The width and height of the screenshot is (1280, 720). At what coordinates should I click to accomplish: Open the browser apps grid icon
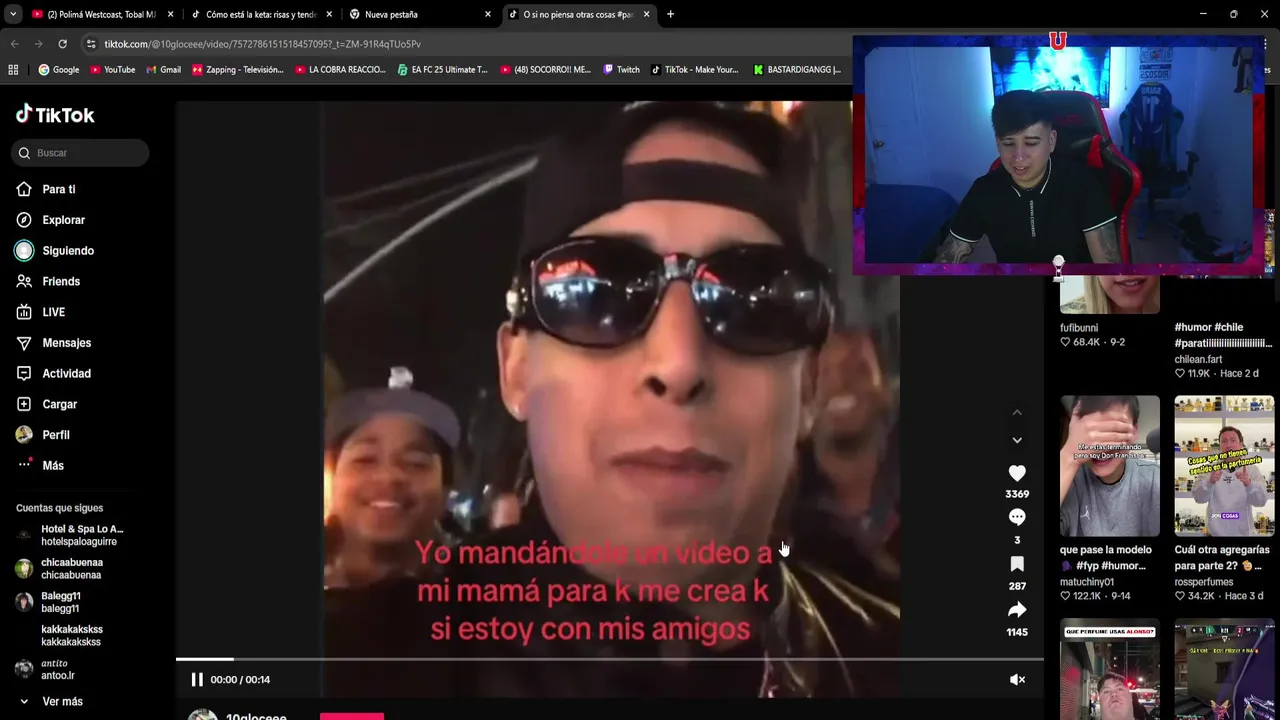pos(13,70)
